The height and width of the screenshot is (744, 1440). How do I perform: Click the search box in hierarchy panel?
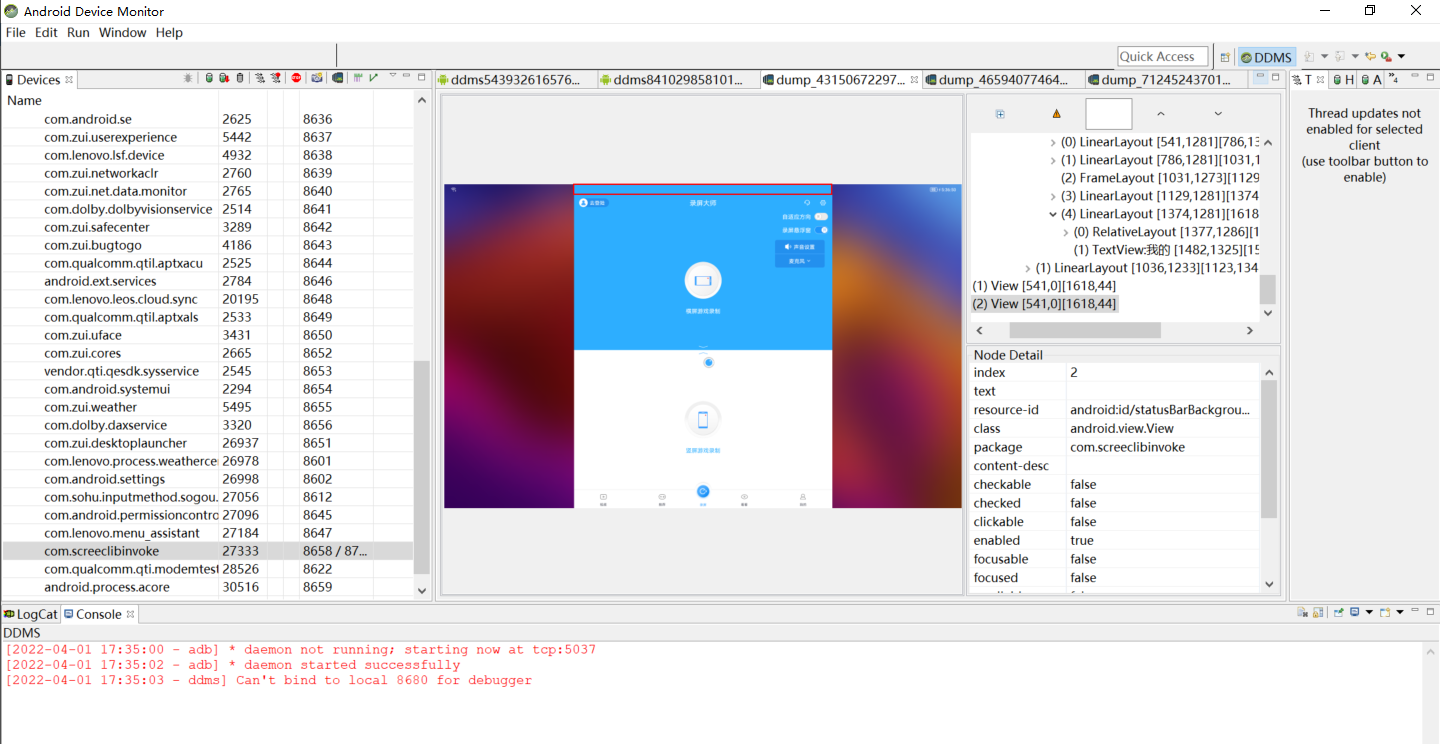1109,114
